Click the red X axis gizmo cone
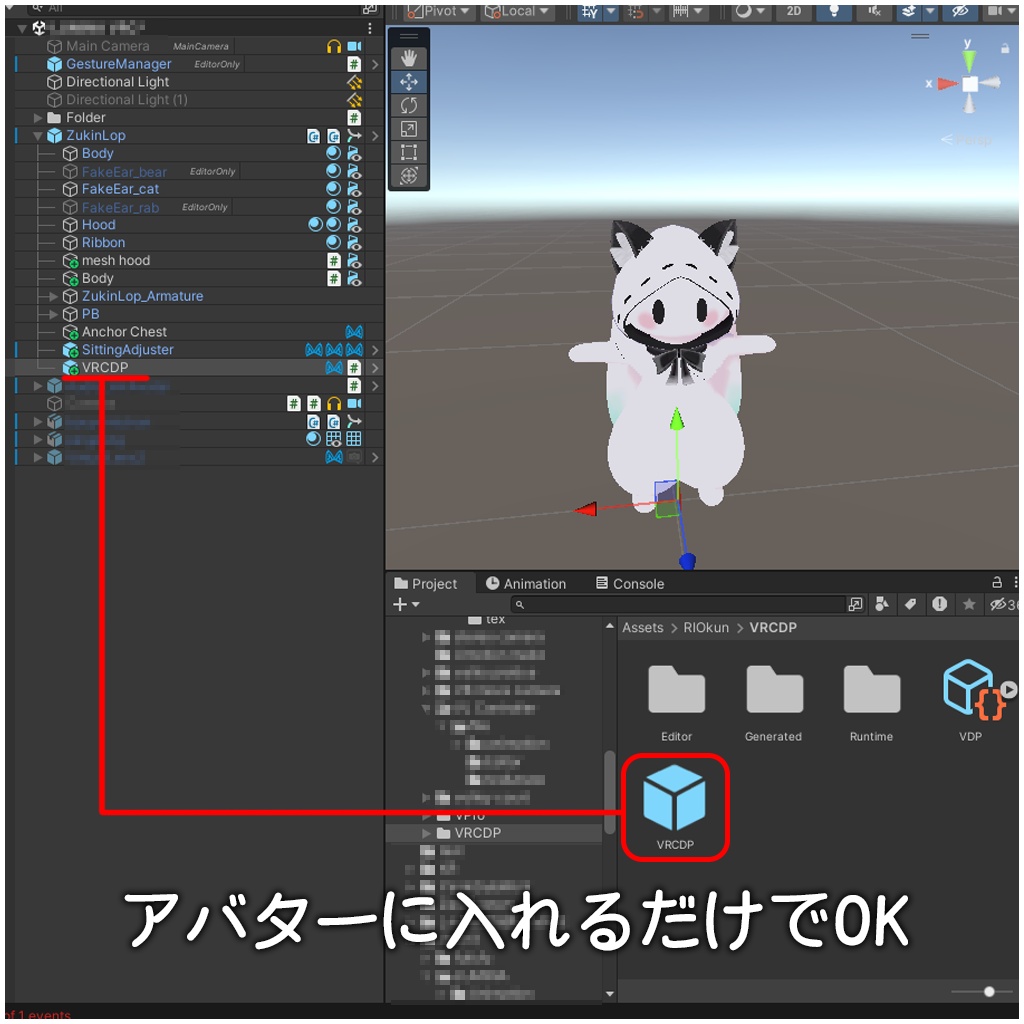Image resolution: width=1024 pixels, height=1024 pixels. coord(947,84)
